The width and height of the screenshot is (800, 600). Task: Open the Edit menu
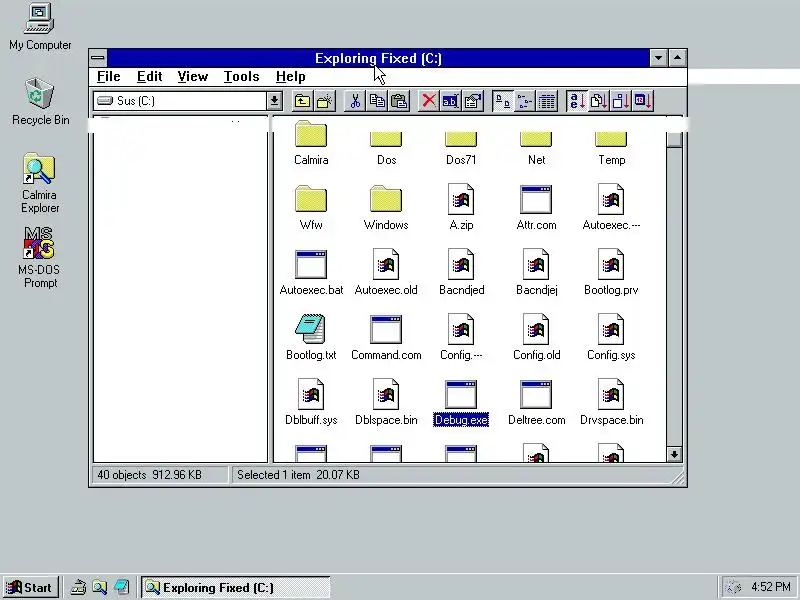click(149, 77)
